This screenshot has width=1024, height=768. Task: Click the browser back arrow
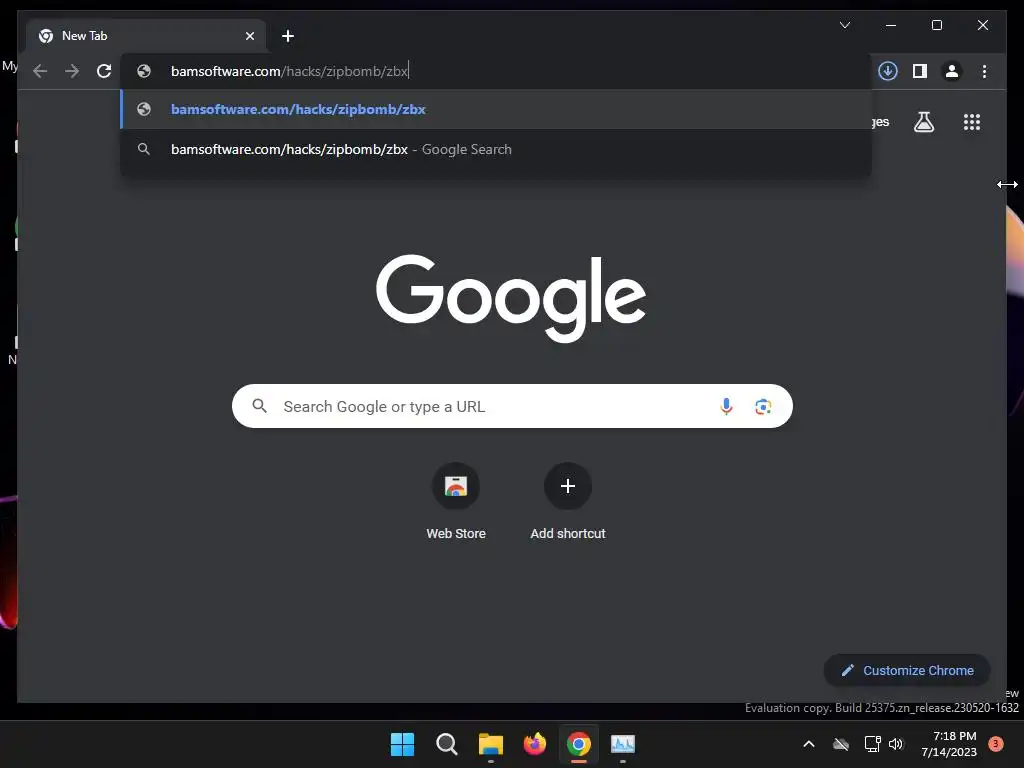(x=40, y=71)
